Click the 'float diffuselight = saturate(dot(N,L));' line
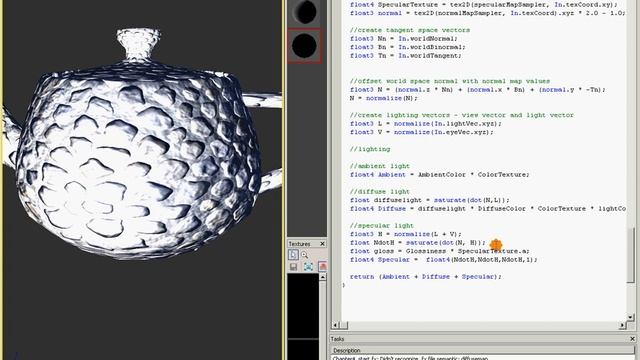Viewport: 640px width, 360px height. [430, 200]
